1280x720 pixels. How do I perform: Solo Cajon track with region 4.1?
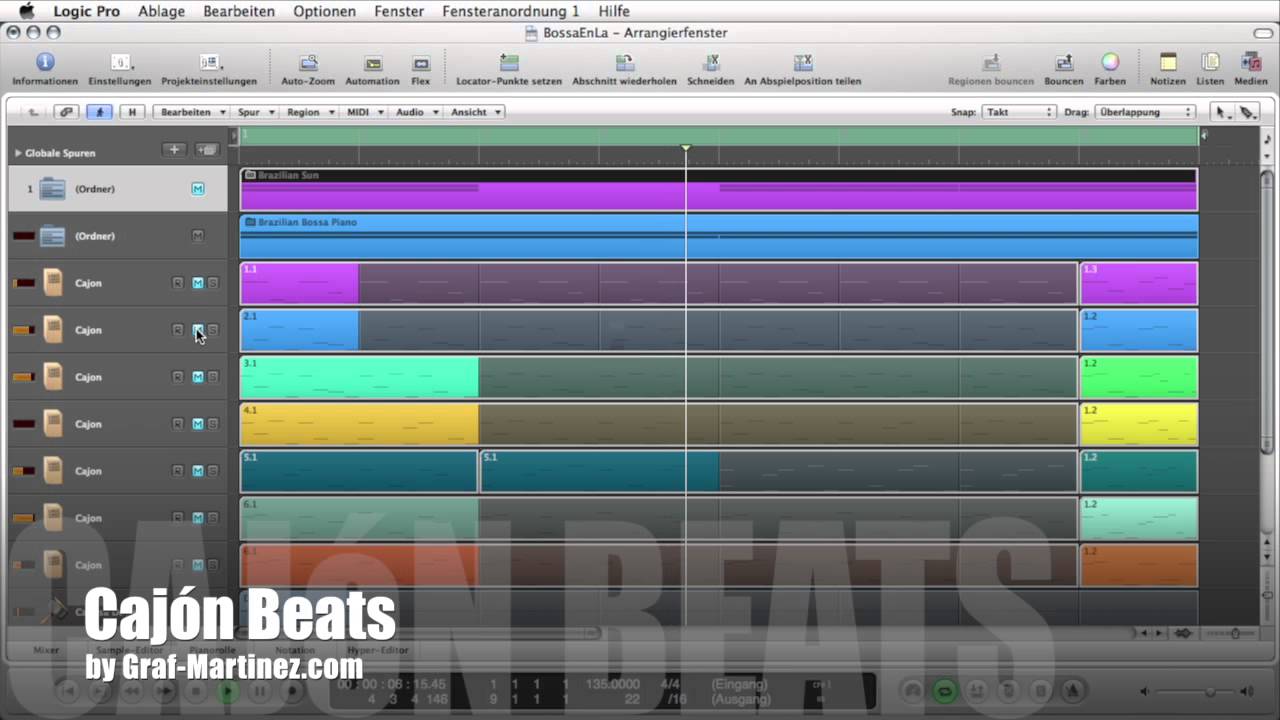212,424
